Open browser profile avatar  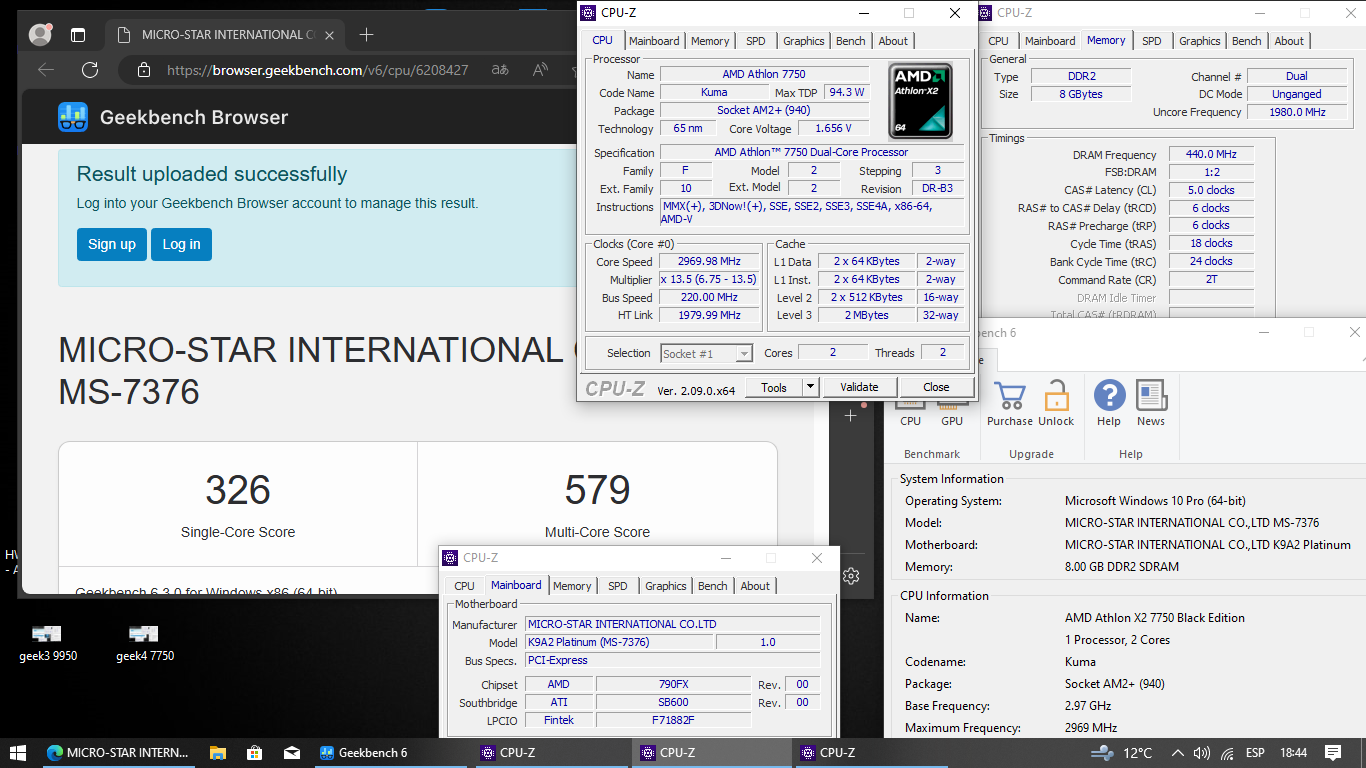click(40, 34)
